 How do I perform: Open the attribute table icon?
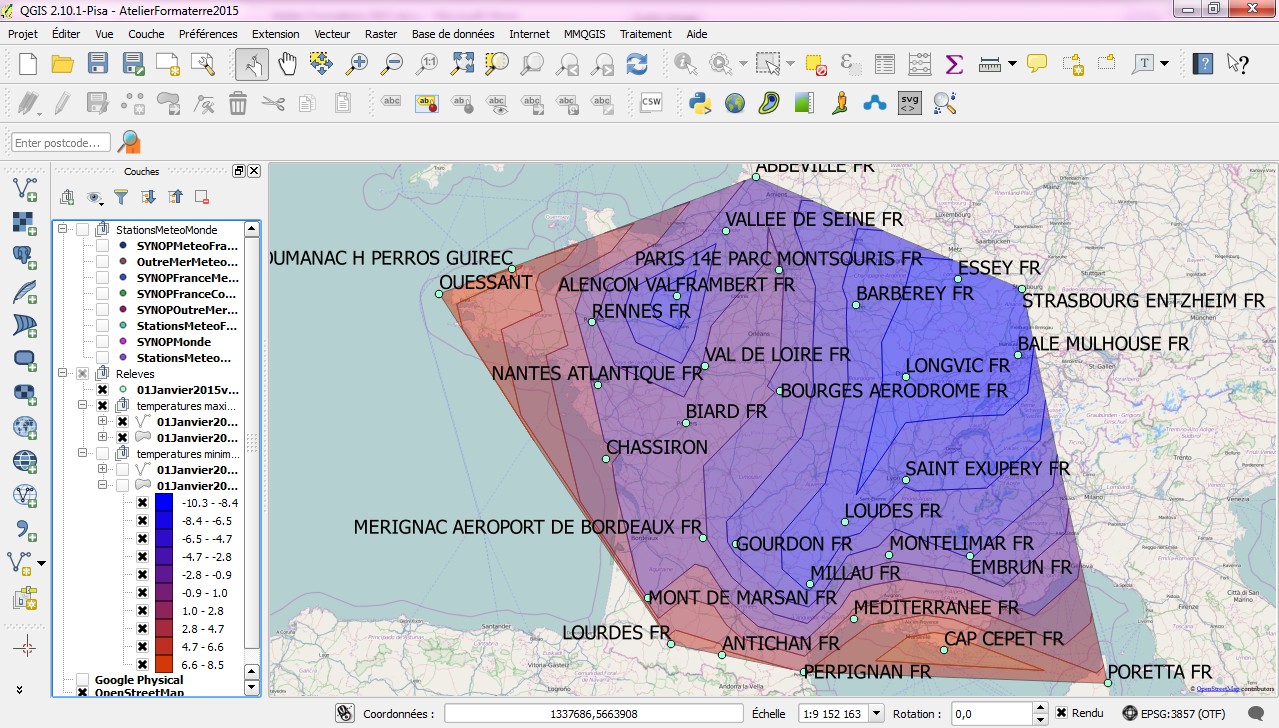pyautogui.click(x=885, y=65)
